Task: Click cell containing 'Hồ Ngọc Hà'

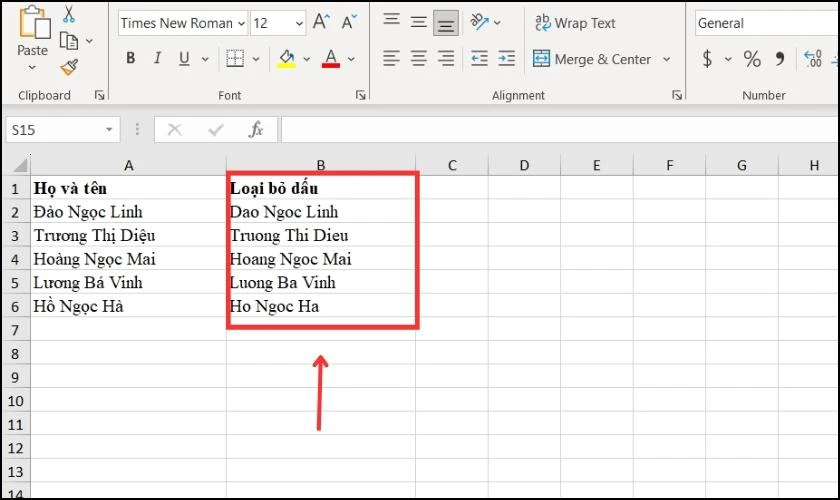Action: pos(129,306)
